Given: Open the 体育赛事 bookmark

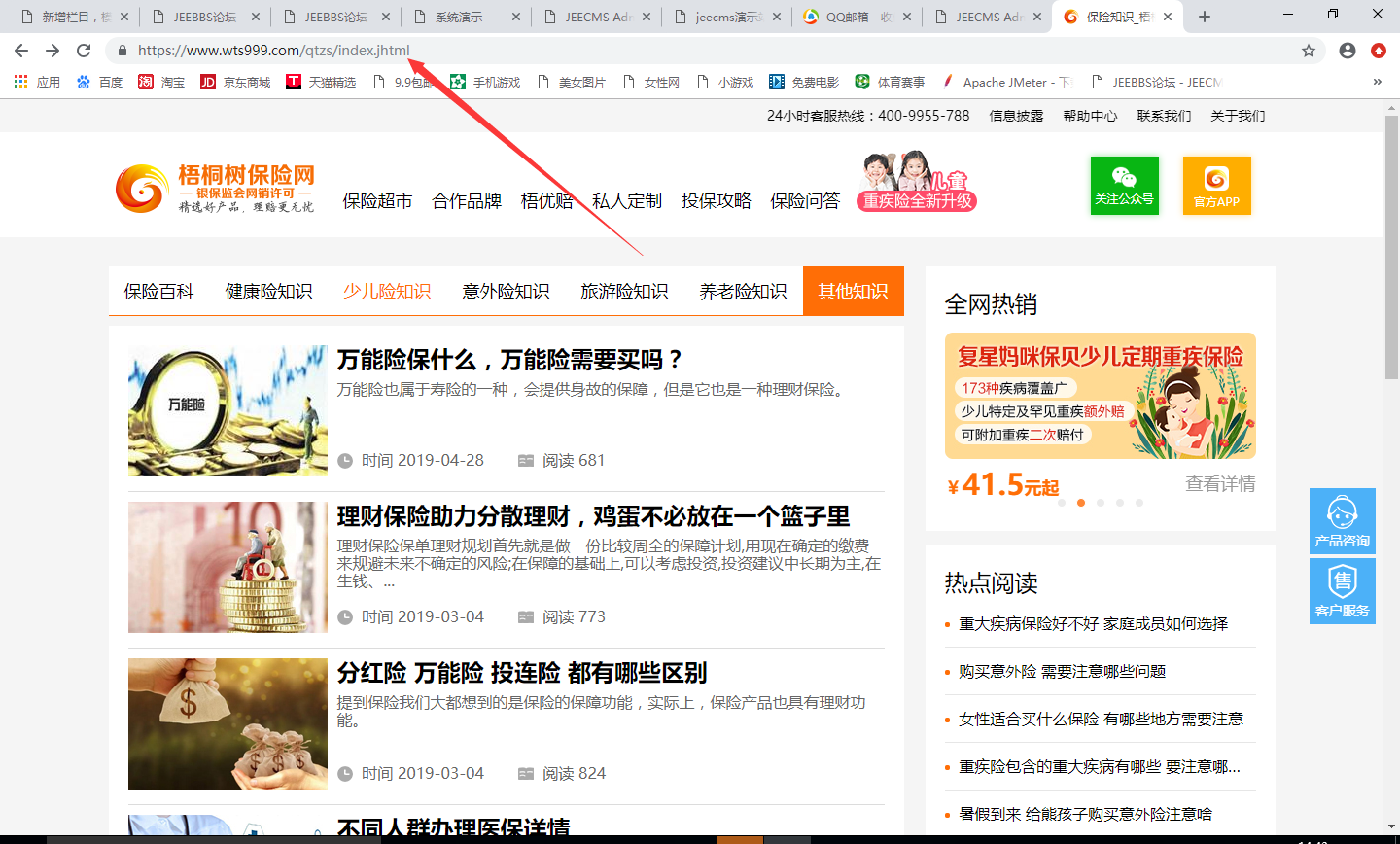Looking at the screenshot, I should 890,82.
